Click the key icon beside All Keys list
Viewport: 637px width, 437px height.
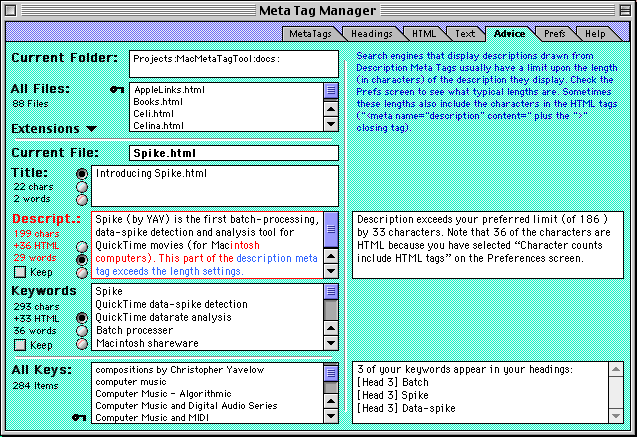[79, 417]
